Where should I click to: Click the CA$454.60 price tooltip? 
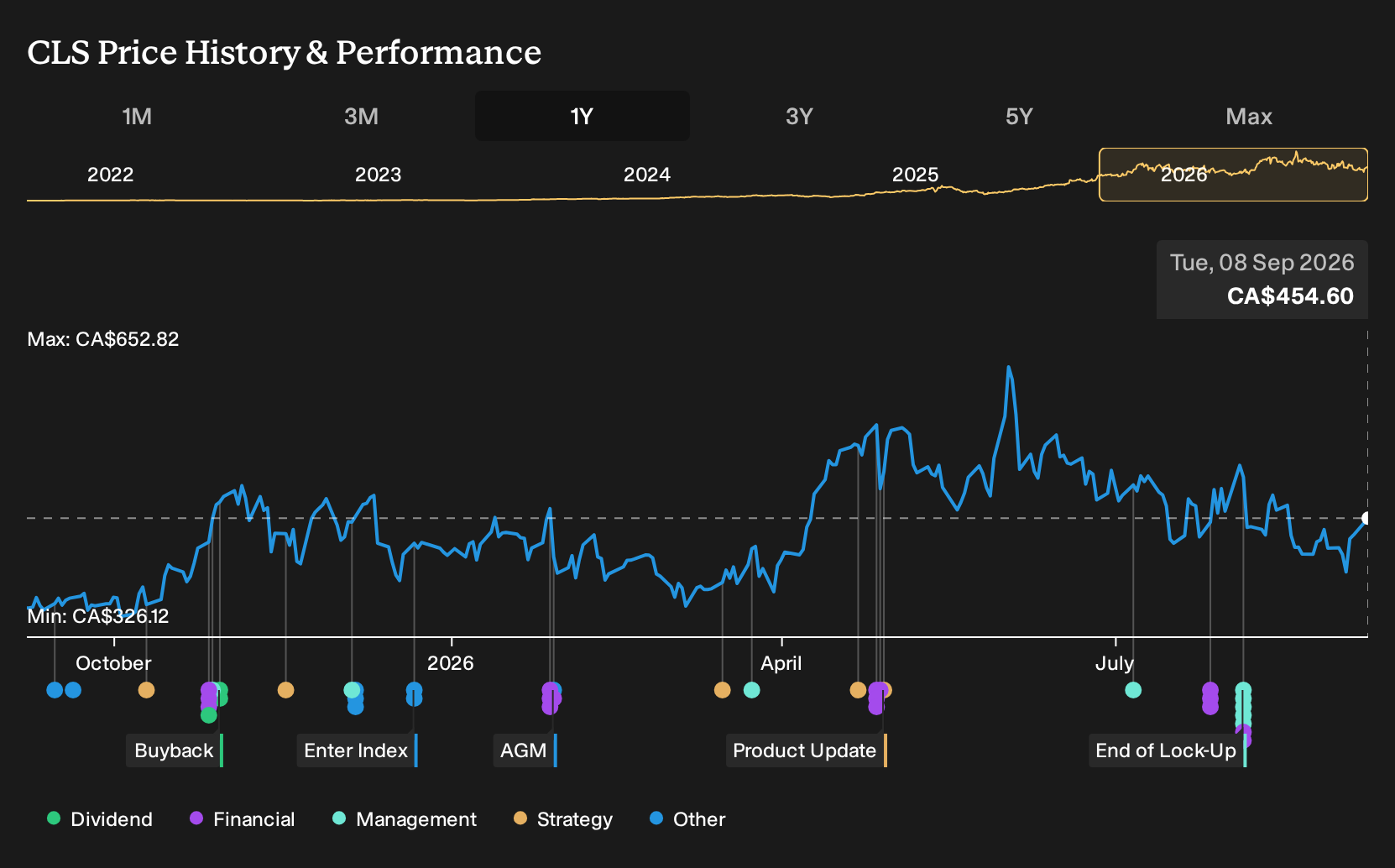(x=1262, y=280)
